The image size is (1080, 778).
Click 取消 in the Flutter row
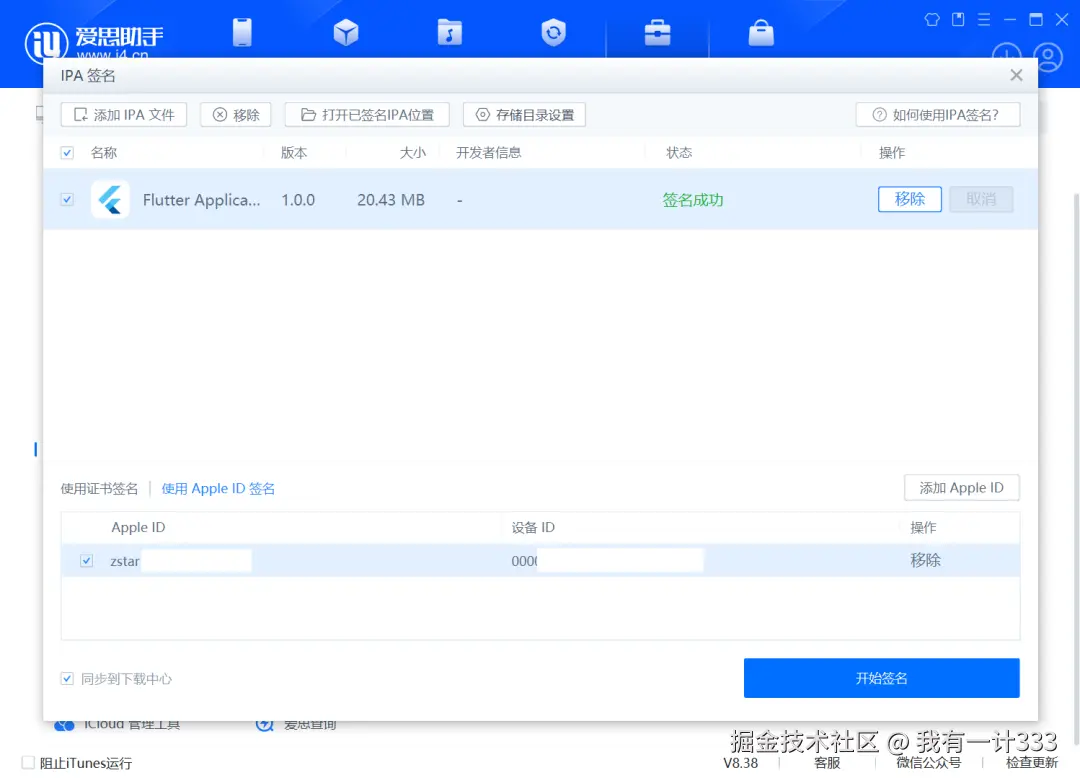click(981, 199)
